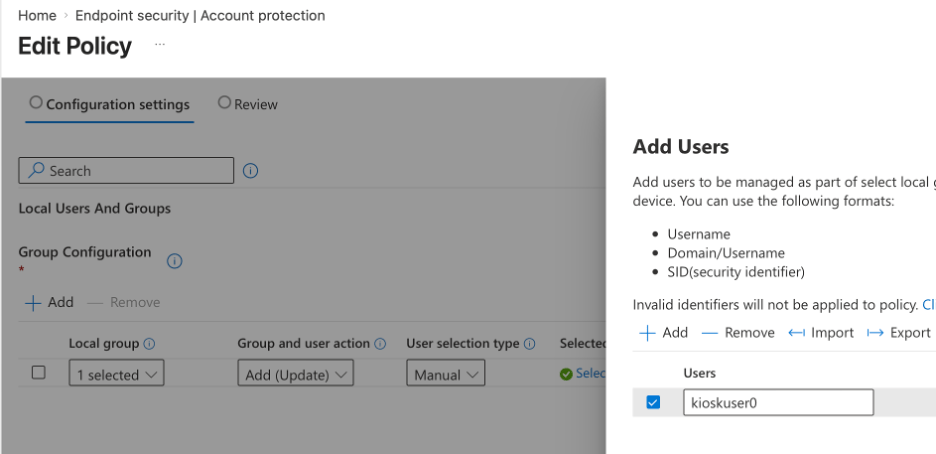Switch to Configuration settings tab
Screen dimensions: 936x454
pos(109,104)
